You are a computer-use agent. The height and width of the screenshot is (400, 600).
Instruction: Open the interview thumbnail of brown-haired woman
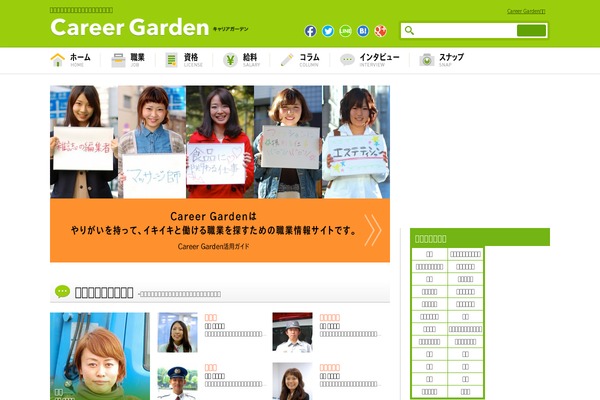tap(292, 381)
